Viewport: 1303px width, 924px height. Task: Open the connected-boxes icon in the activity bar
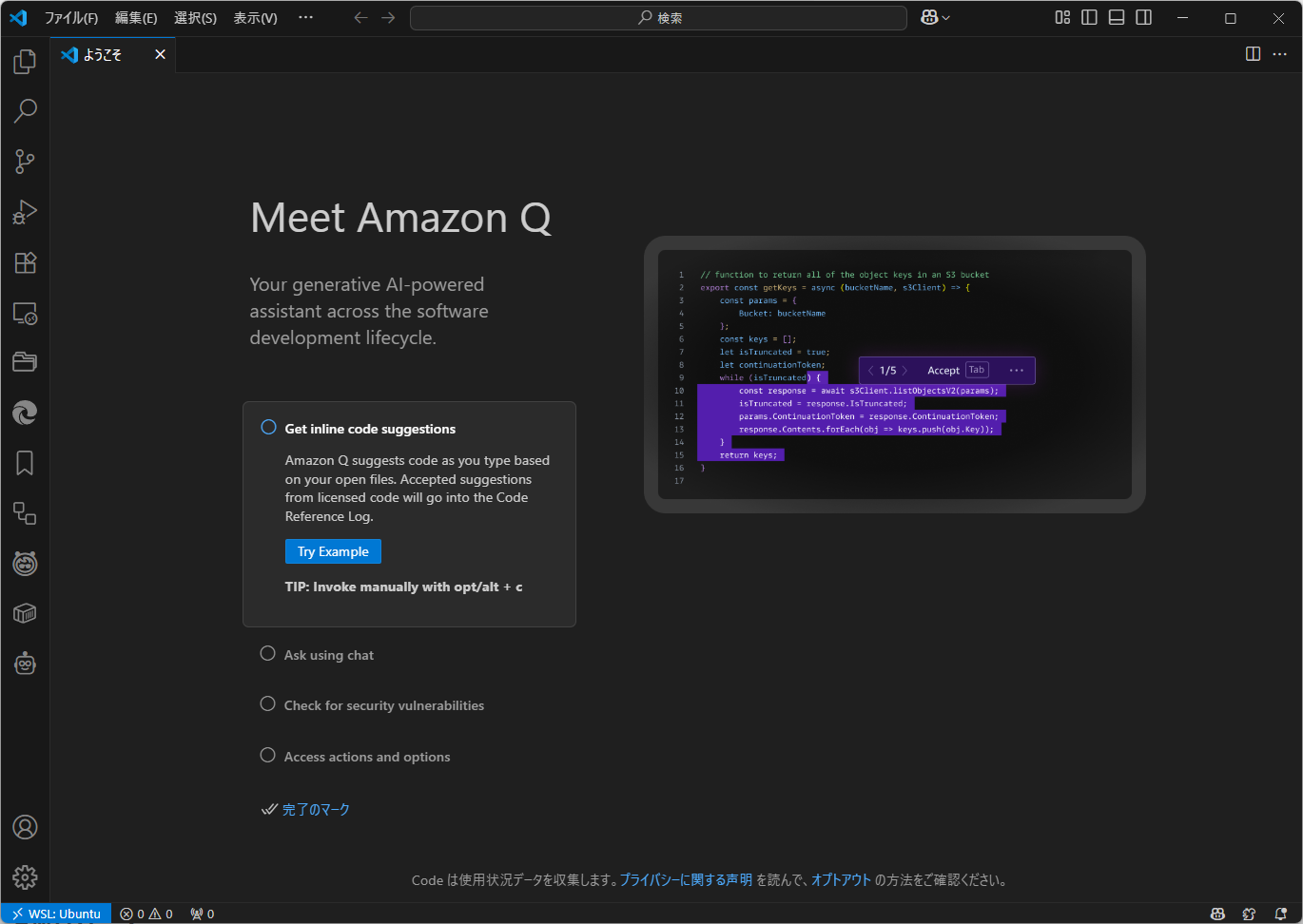pos(25,513)
